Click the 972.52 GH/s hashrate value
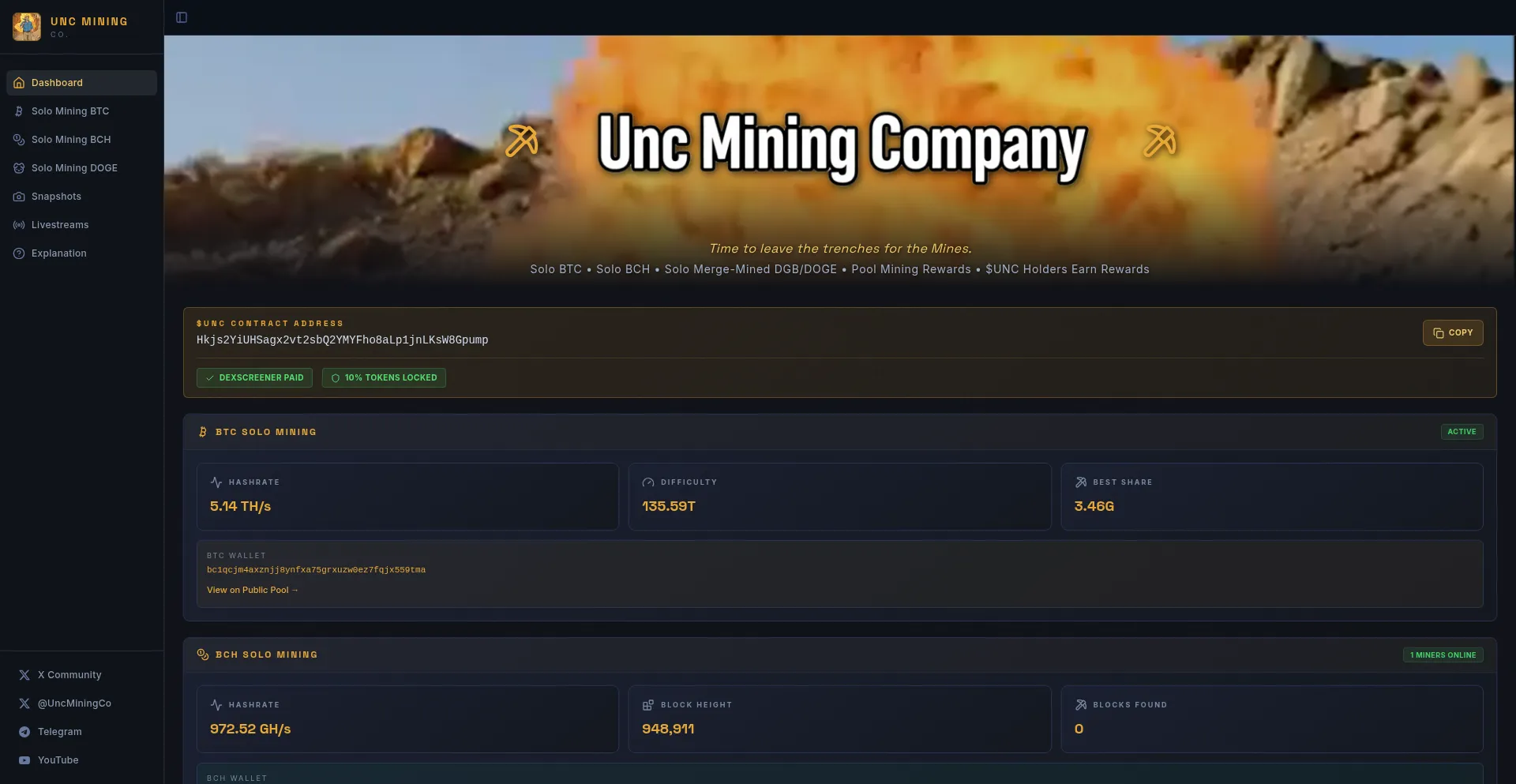The height and width of the screenshot is (784, 1516). (x=250, y=730)
